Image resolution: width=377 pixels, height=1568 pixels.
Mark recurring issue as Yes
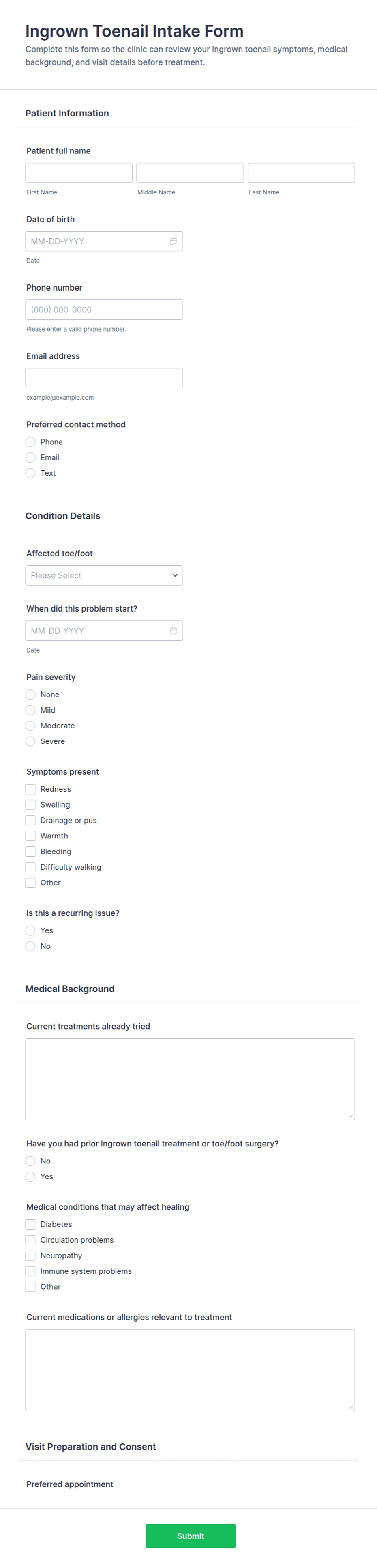30,930
